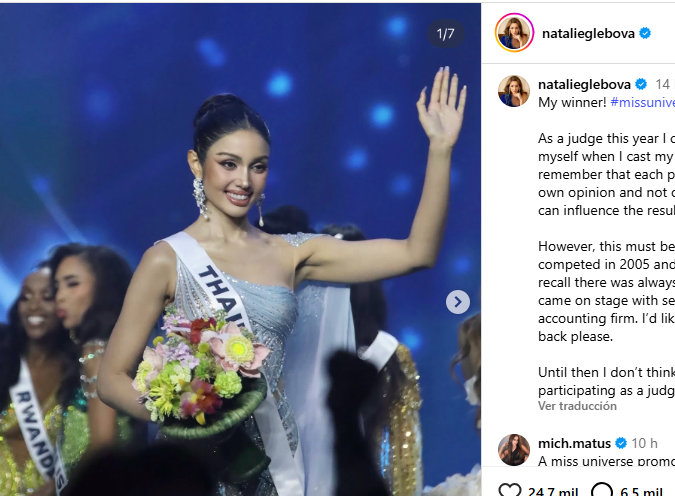This screenshot has width=675, height=496.
Task: Open nataliegleboova profile from header username
Action: point(588,34)
